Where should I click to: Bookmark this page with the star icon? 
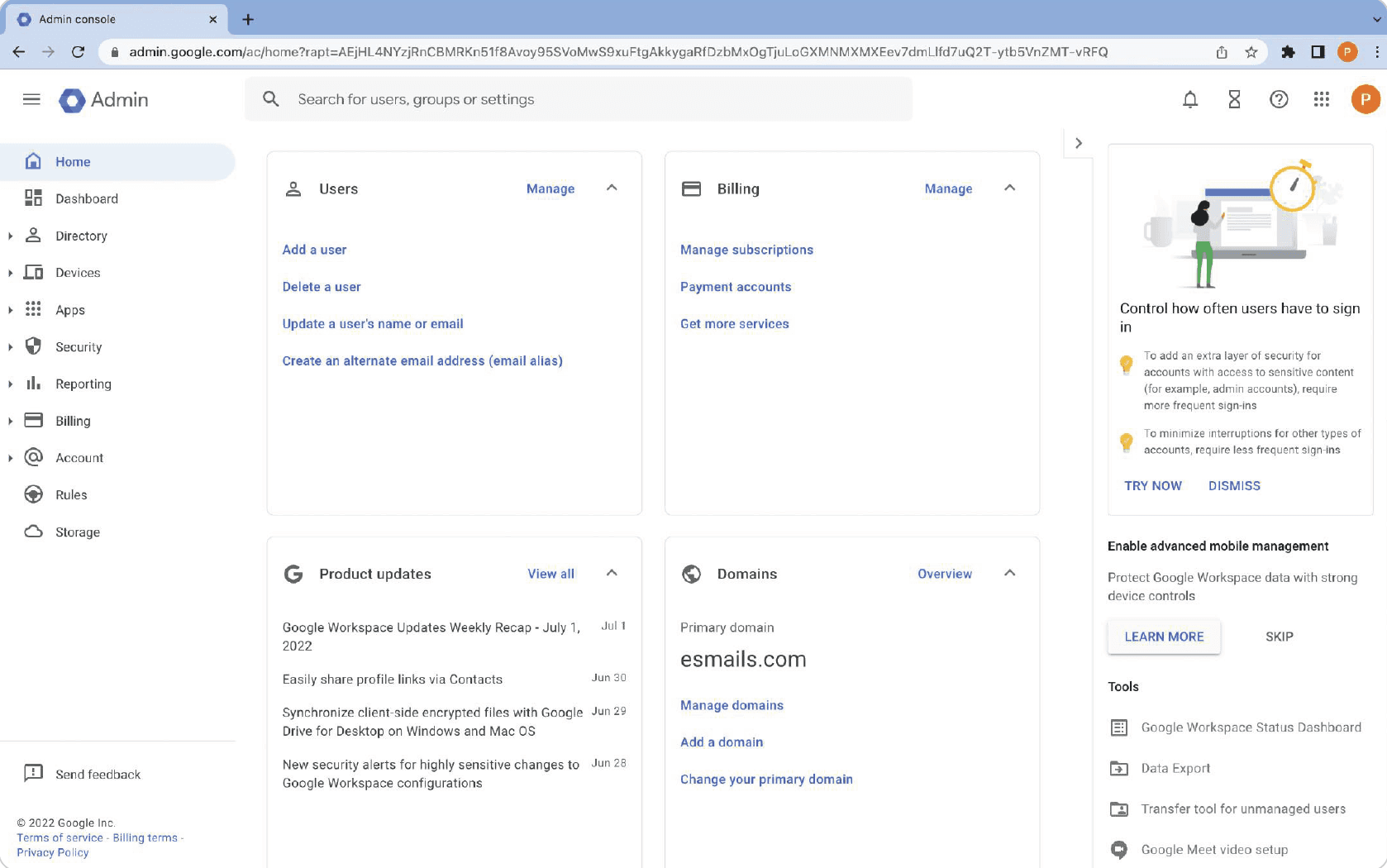click(1251, 52)
